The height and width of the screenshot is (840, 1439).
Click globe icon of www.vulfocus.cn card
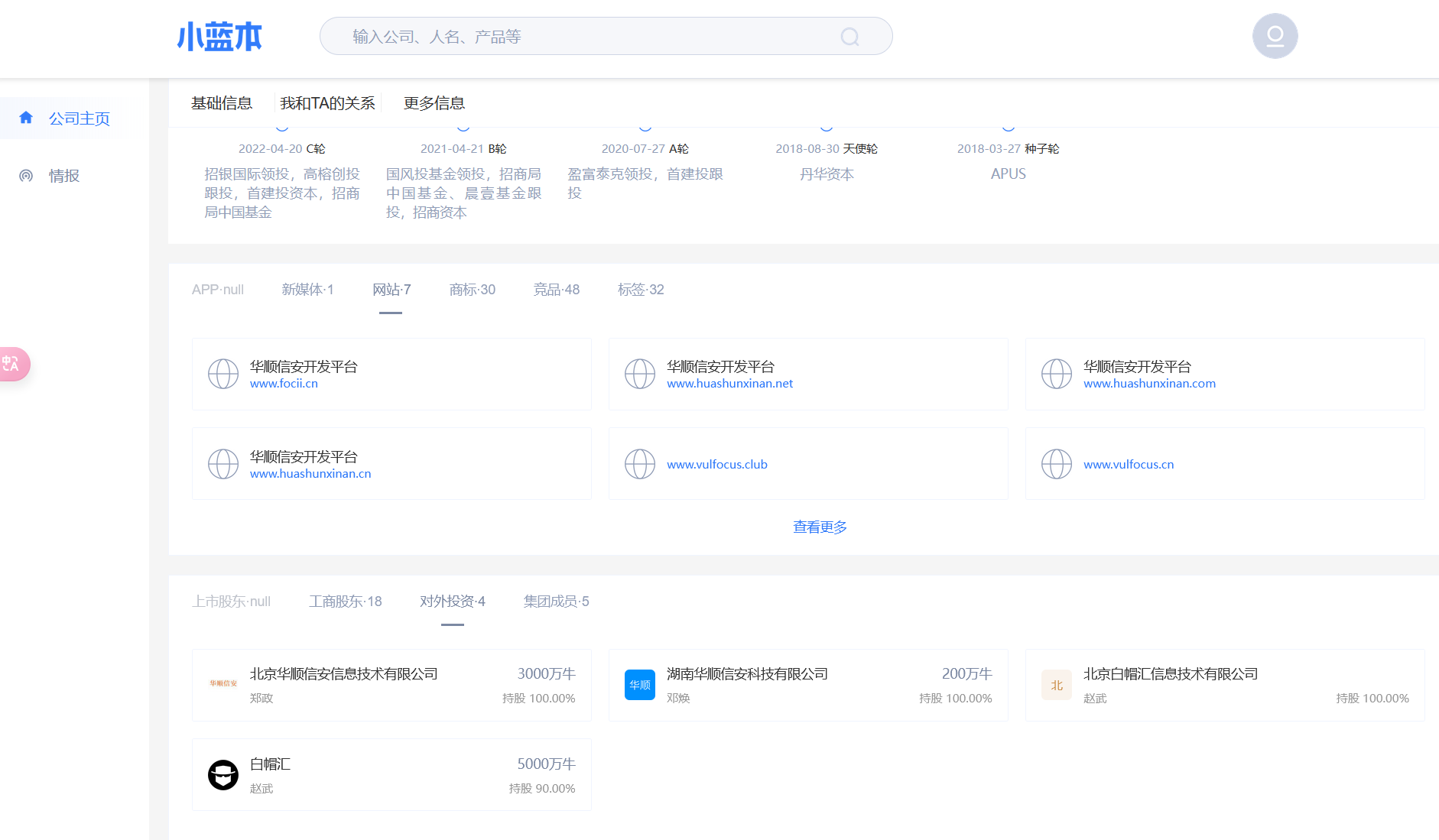pos(1057,464)
